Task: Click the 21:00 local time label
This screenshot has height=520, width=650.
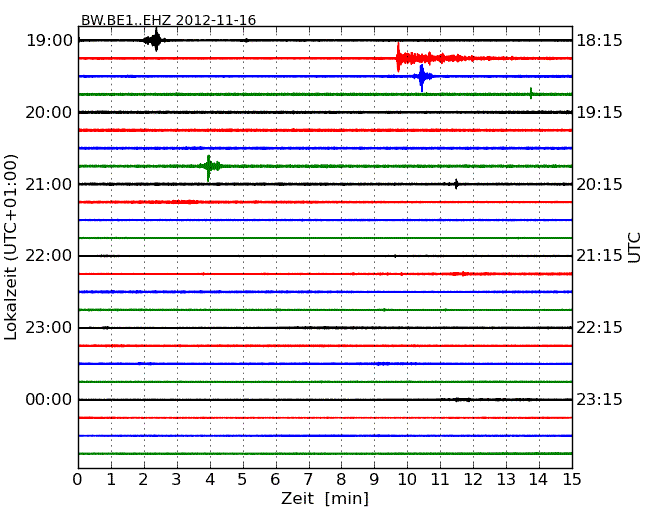Action: [x=49, y=185]
